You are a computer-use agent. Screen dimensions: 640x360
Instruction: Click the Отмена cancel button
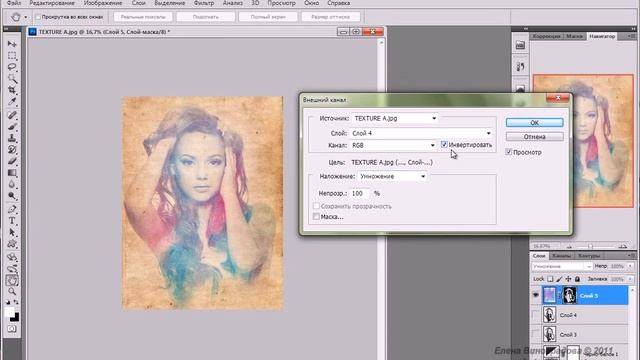pyautogui.click(x=534, y=137)
